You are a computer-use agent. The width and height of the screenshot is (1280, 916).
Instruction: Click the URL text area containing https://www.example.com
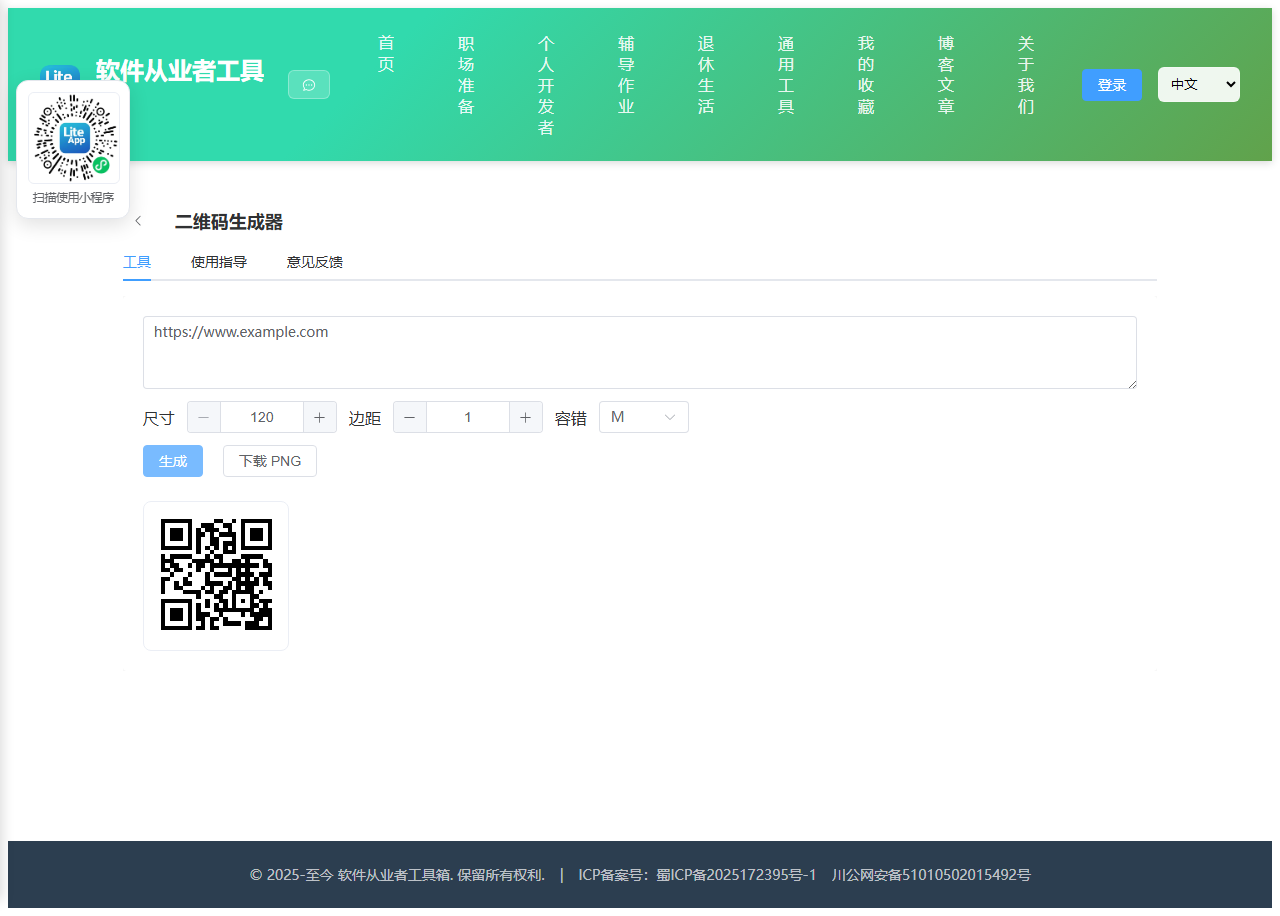click(x=640, y=352)
